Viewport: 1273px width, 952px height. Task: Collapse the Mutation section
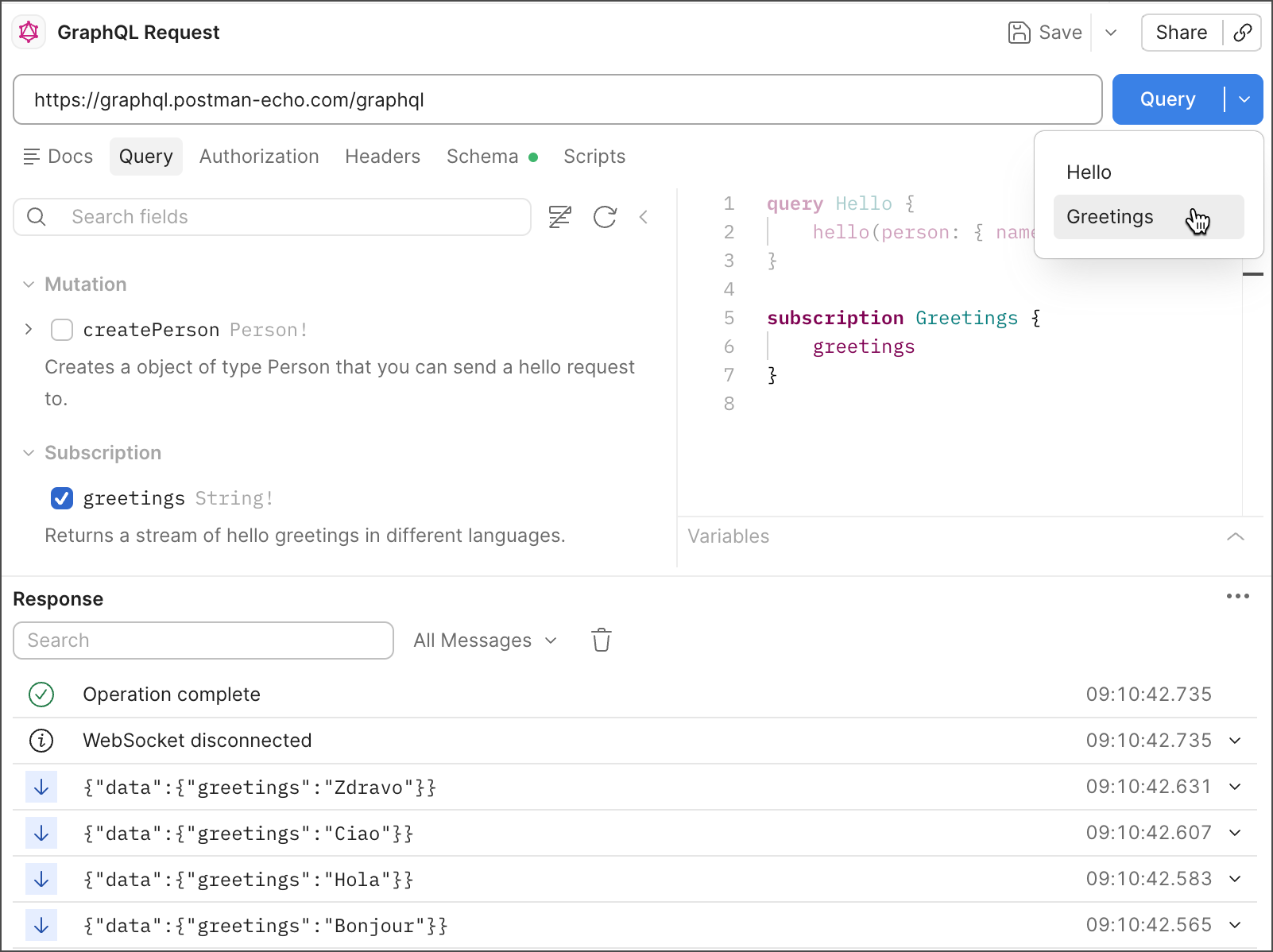coord(29,284)
